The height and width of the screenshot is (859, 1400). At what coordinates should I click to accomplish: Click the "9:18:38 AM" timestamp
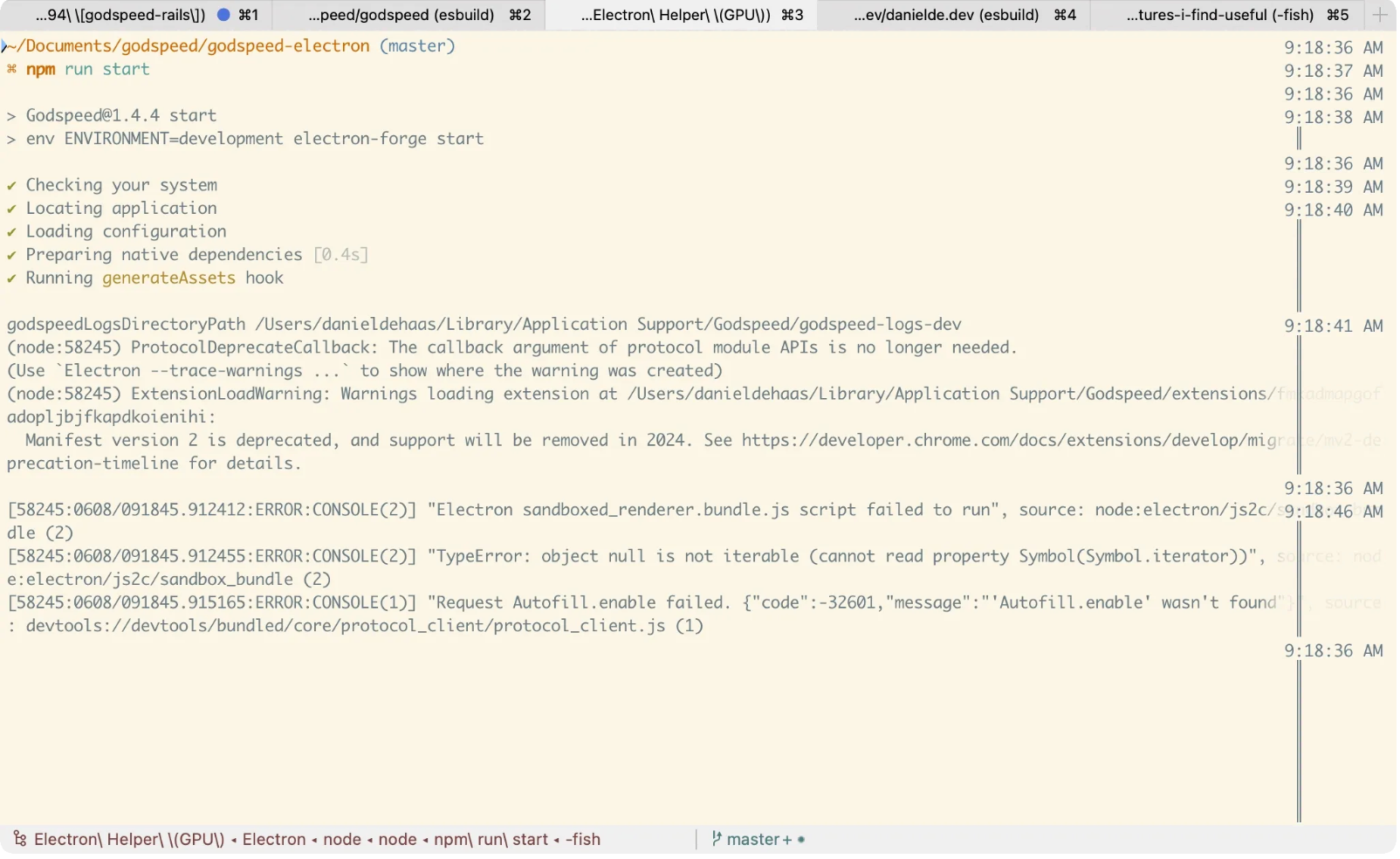(x=1334, y=117)
